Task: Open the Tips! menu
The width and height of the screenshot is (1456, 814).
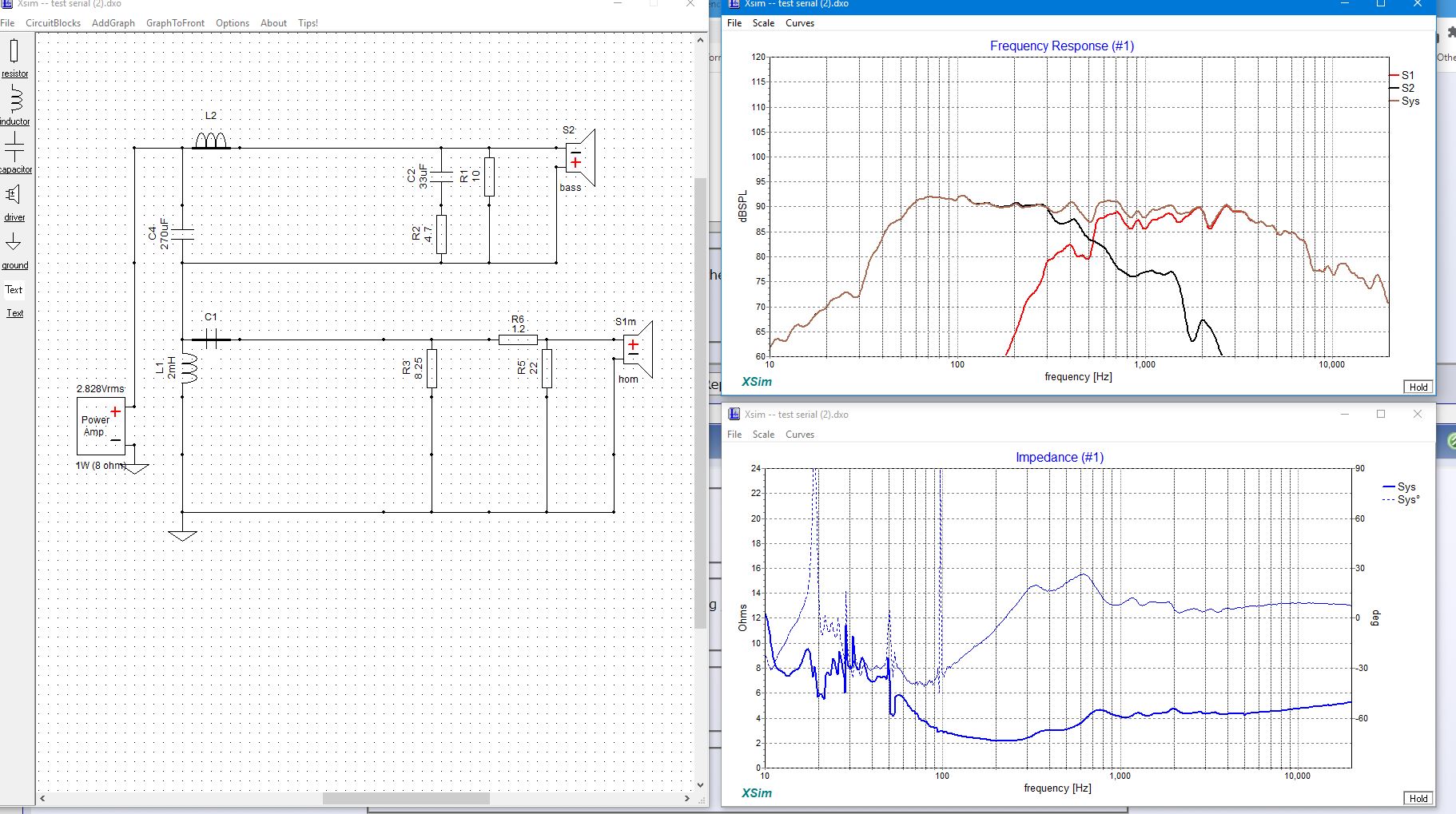Action: point(308,23)
